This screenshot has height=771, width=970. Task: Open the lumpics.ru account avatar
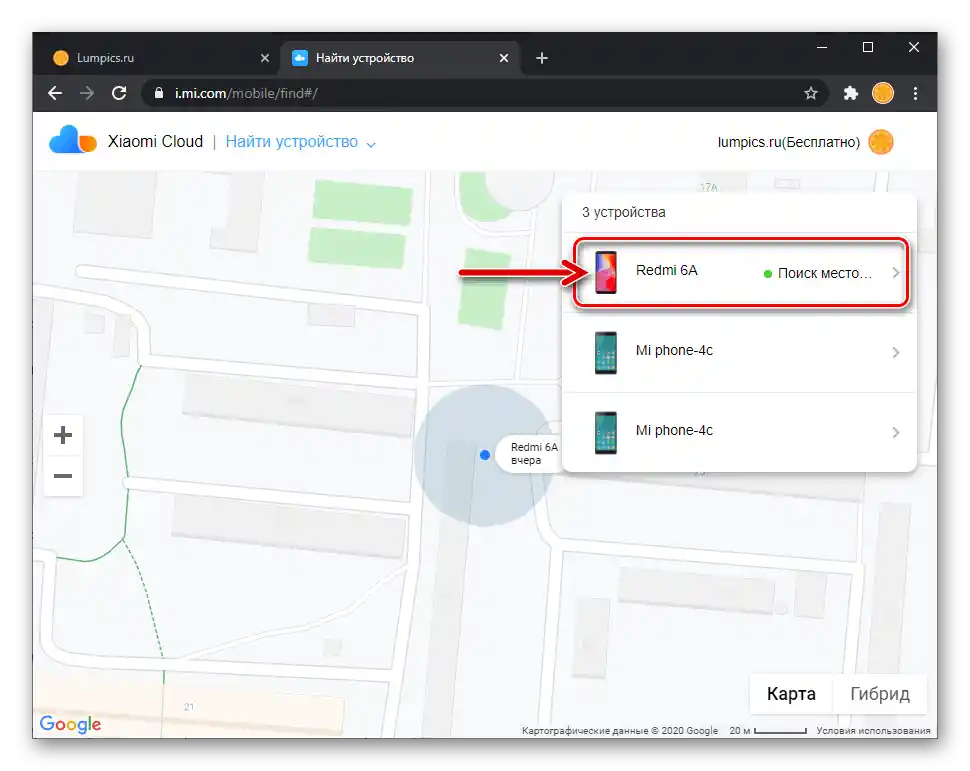click(x=881, y=142)
